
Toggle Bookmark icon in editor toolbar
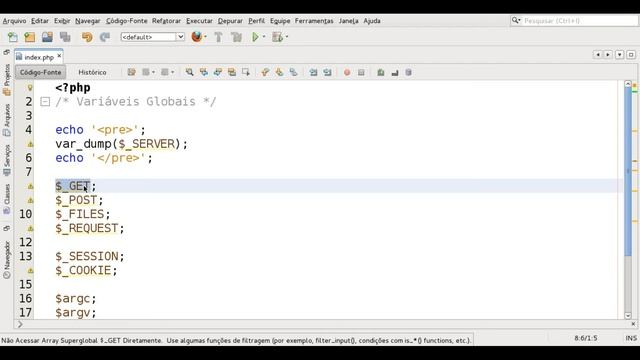coord(293,72)
